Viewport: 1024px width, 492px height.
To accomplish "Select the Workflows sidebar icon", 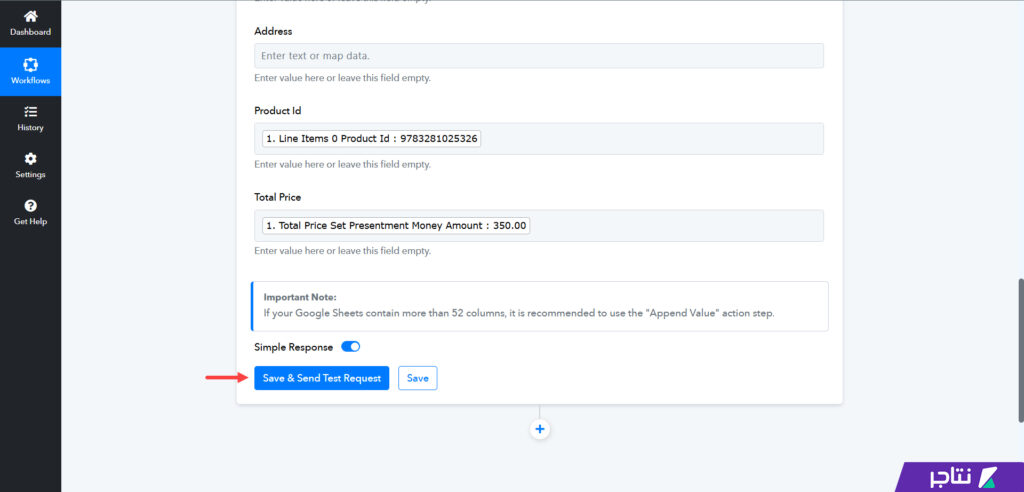I will coord(30,65).
